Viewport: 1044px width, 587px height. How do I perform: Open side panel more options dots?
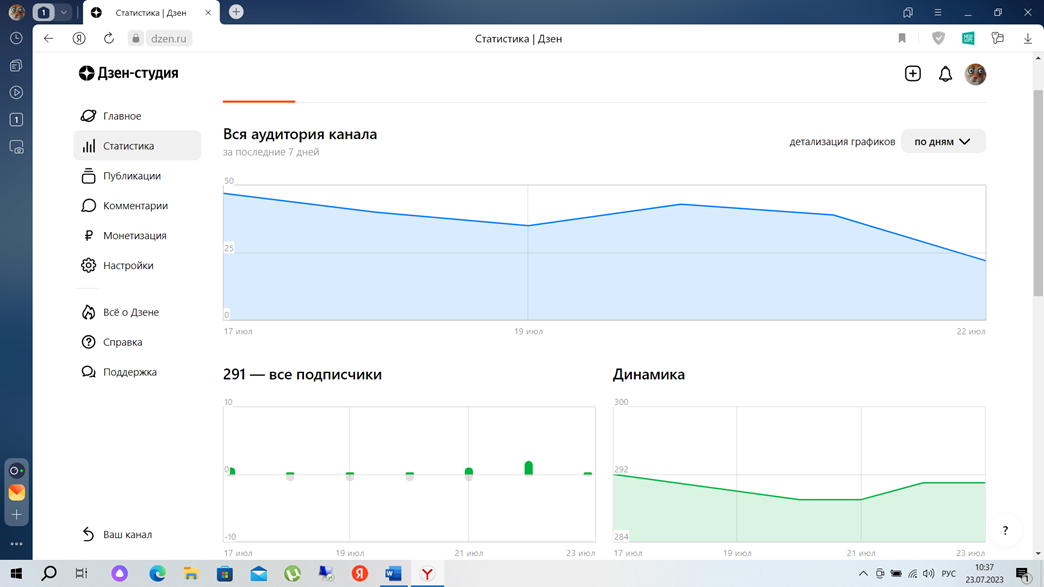coord(17,544)
